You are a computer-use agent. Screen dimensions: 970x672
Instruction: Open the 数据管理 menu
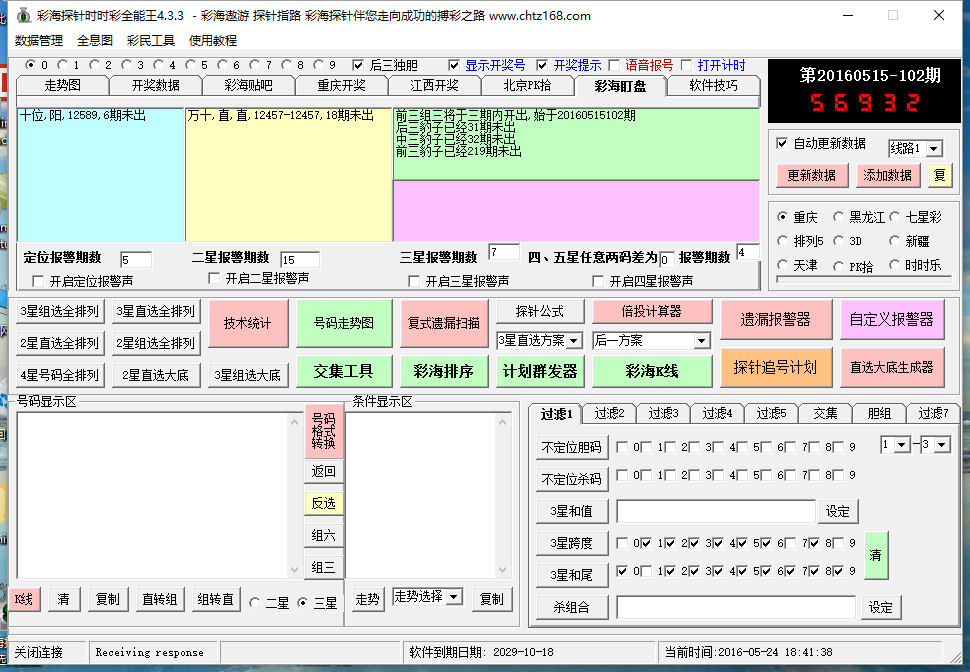pos(39,41)
